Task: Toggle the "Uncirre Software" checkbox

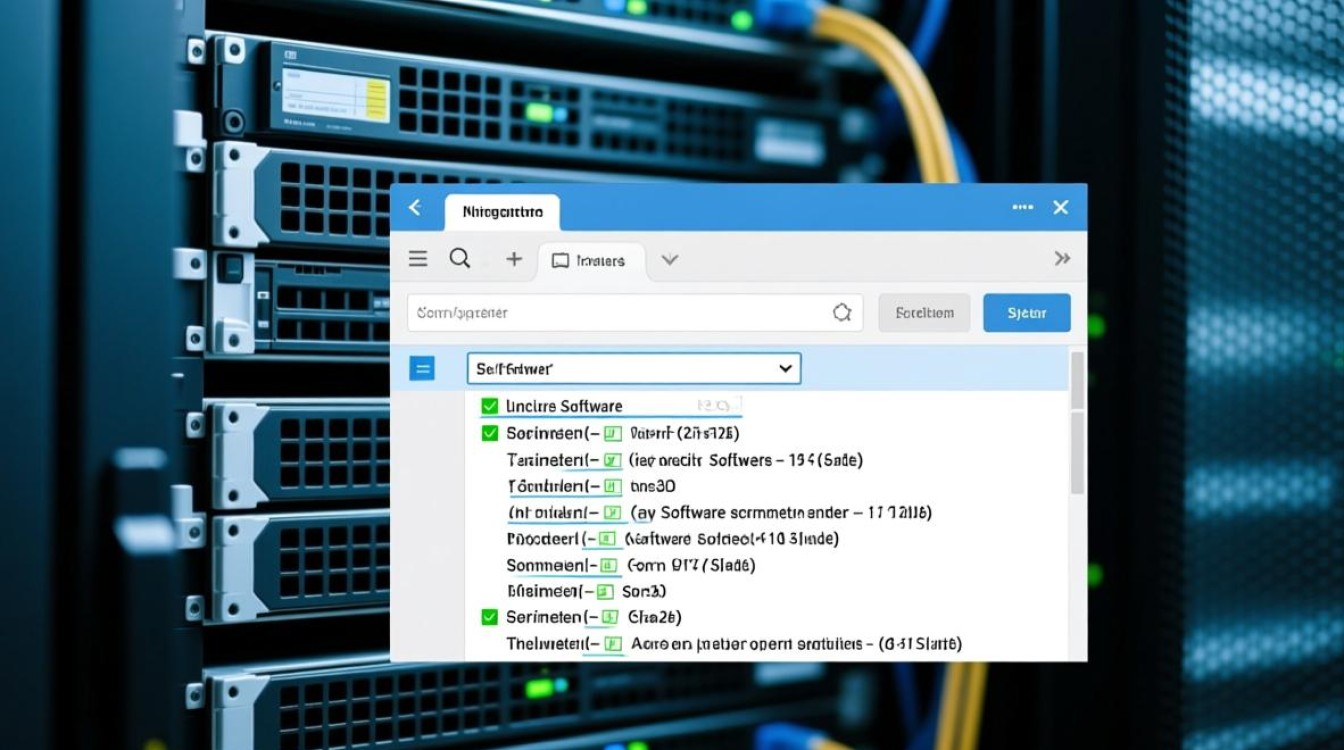Action: (489, 406)
